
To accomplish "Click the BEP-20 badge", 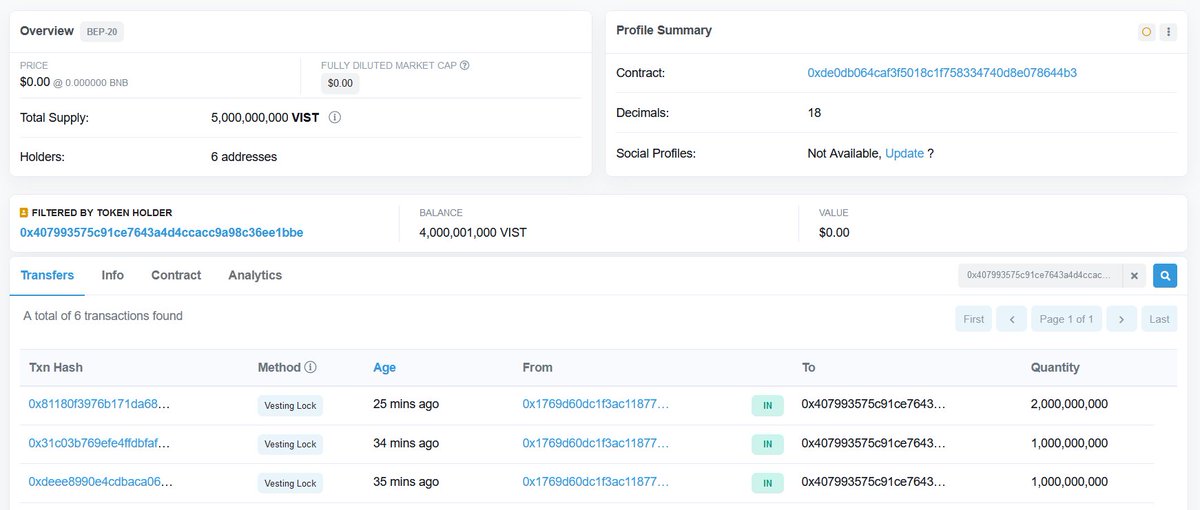I will (102, 32).
